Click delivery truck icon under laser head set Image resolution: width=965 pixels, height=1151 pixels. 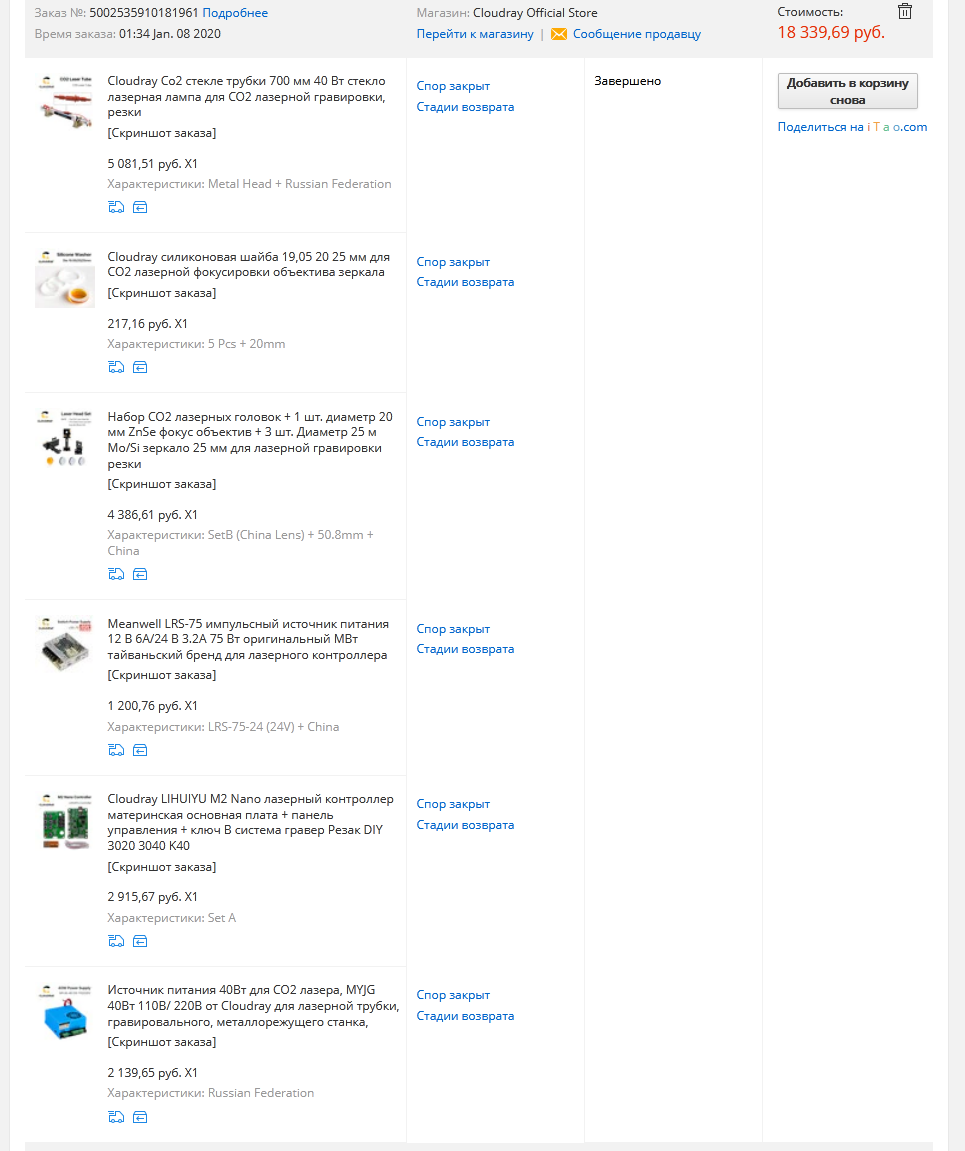click(x=116, y=574)
